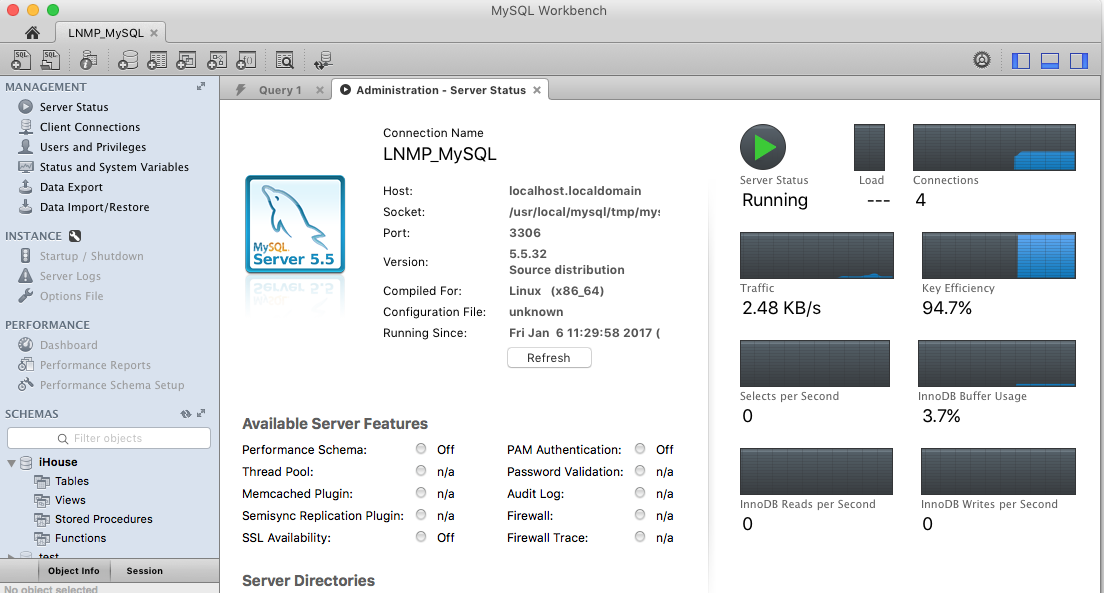1104x593 pixels.
Task: Open Data Export
Action: tap(71, 187)
